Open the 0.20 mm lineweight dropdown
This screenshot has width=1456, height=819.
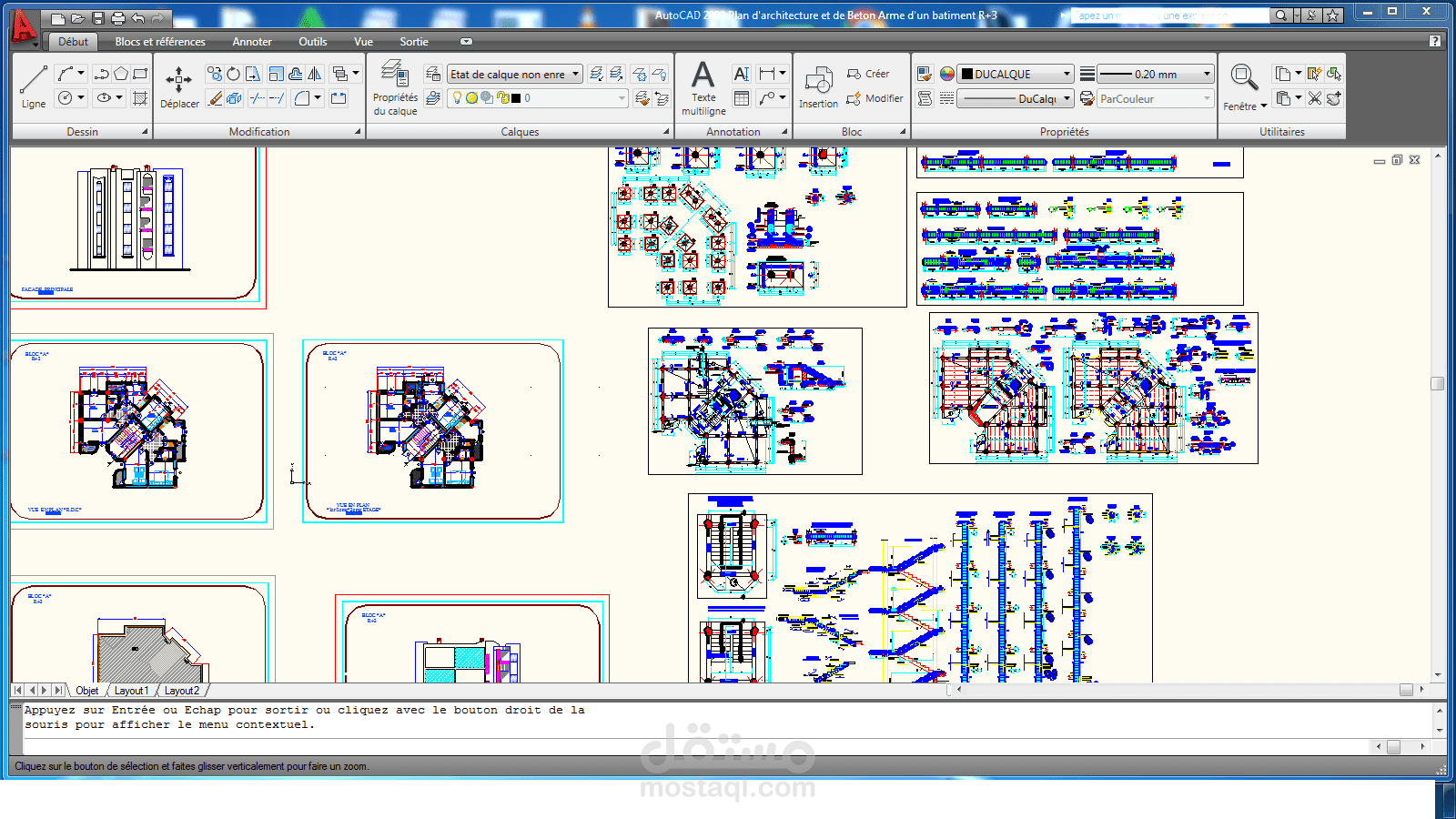[1208, 74]
